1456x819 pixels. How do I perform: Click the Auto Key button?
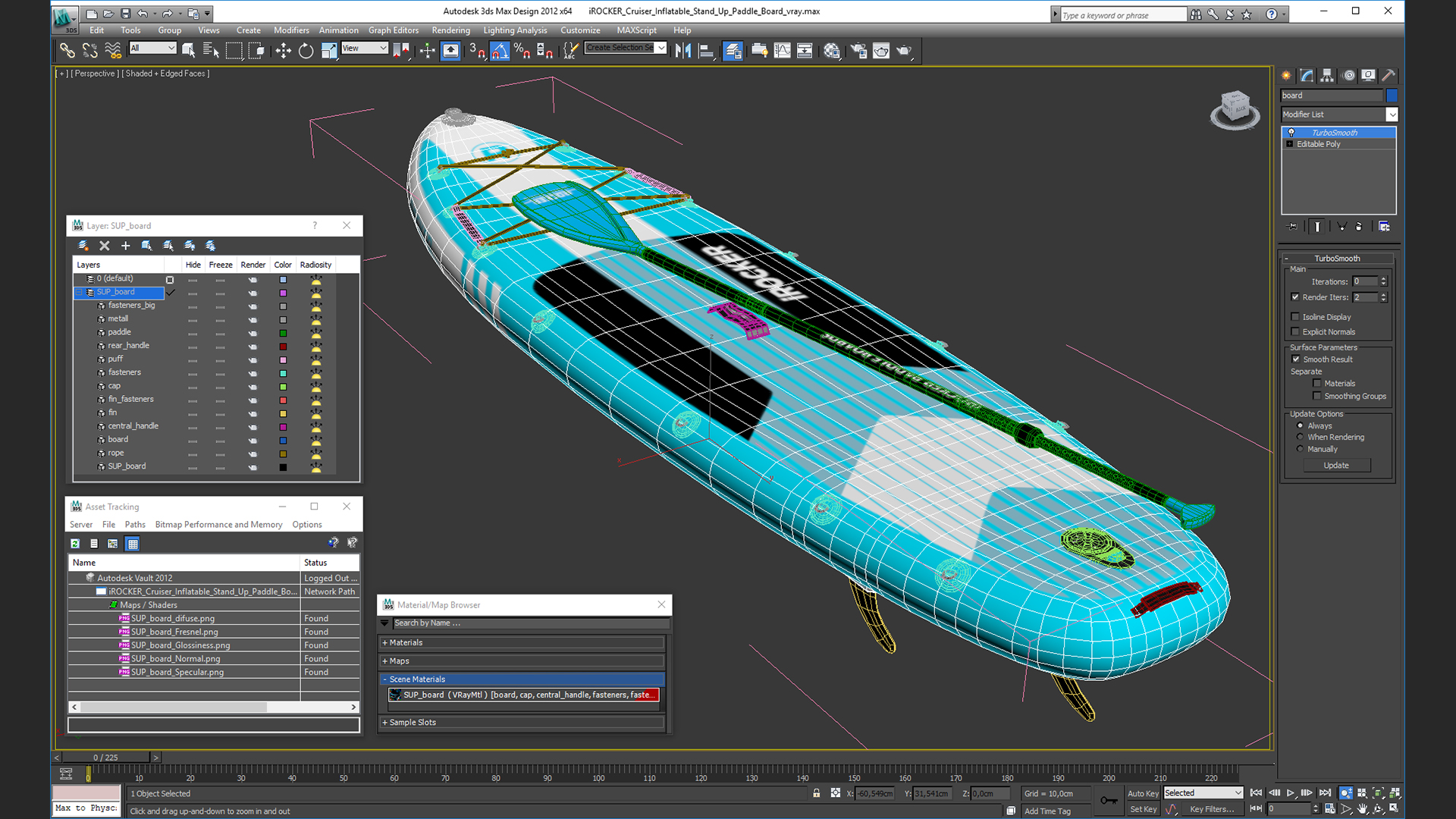click(x=1142, y=793)
